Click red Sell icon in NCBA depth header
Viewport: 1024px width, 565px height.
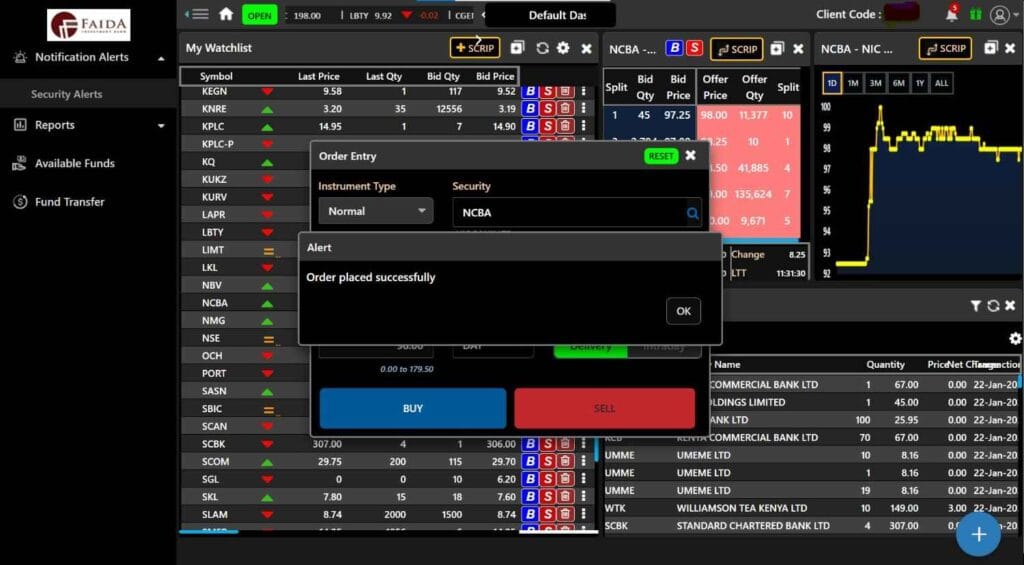(x=694, y=48)
